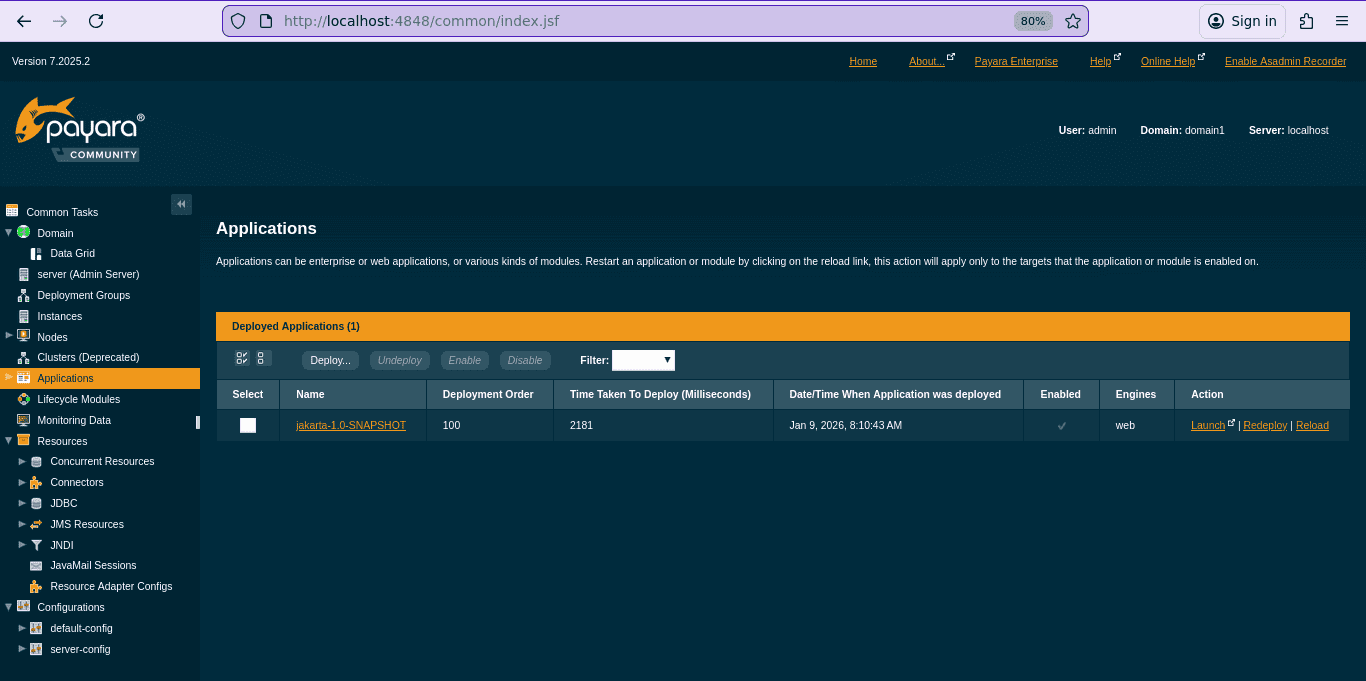Image resolution: width=1366 pixels, height=681 pixels.
Task: Reload the page using browser refresh icon
Action: click(x=96, y=21)
